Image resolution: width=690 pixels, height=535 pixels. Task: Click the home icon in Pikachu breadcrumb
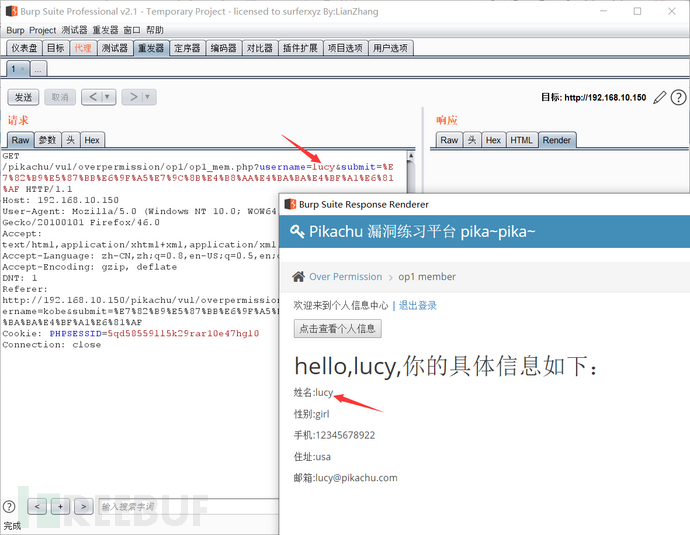click(298, 276)
